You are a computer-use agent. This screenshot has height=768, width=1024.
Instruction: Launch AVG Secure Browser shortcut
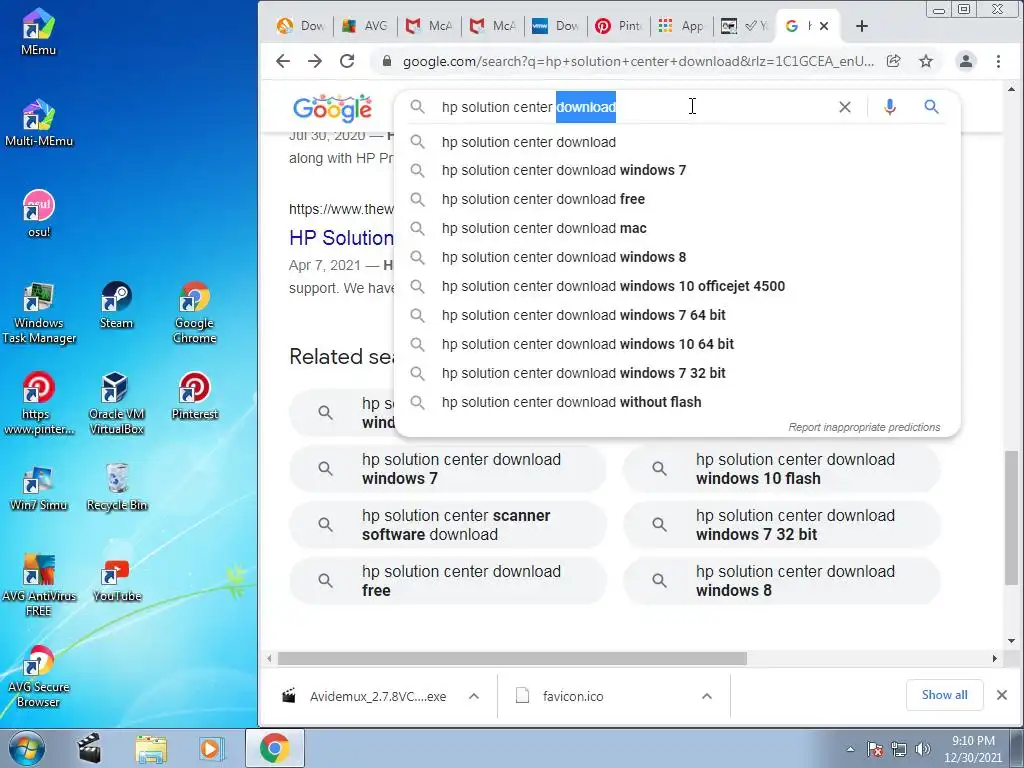click(39, 677)
